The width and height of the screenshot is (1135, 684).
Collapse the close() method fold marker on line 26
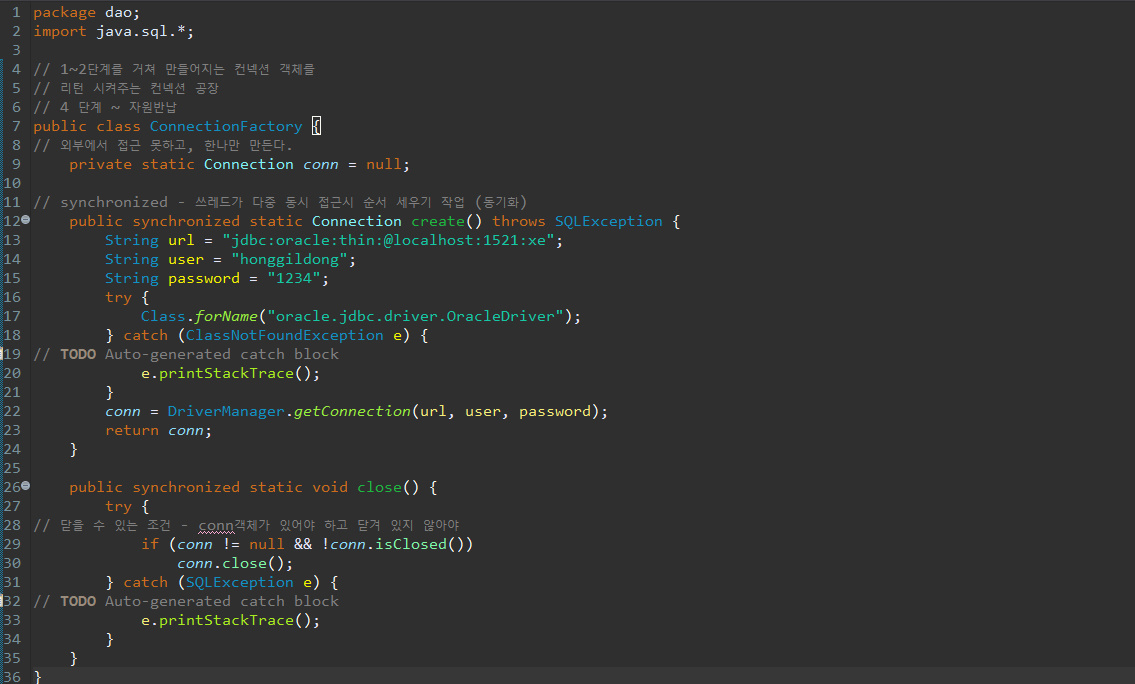click(x=25, y=486)
